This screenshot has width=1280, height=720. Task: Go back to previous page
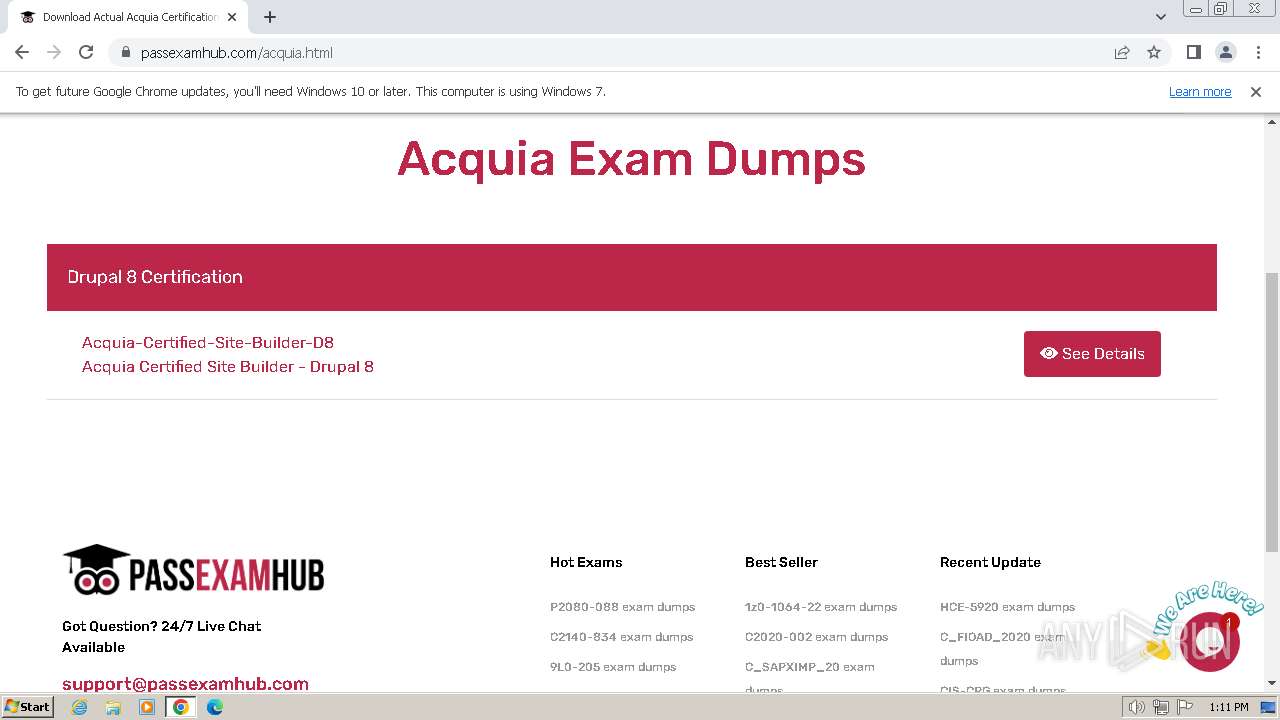click(x=22, y=52)
